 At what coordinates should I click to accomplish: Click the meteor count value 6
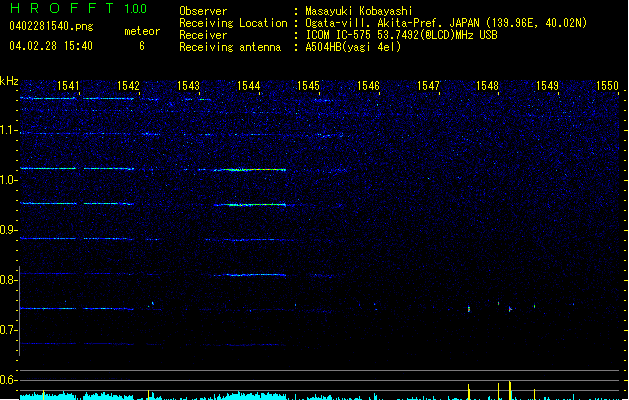(x=142, y=46)
